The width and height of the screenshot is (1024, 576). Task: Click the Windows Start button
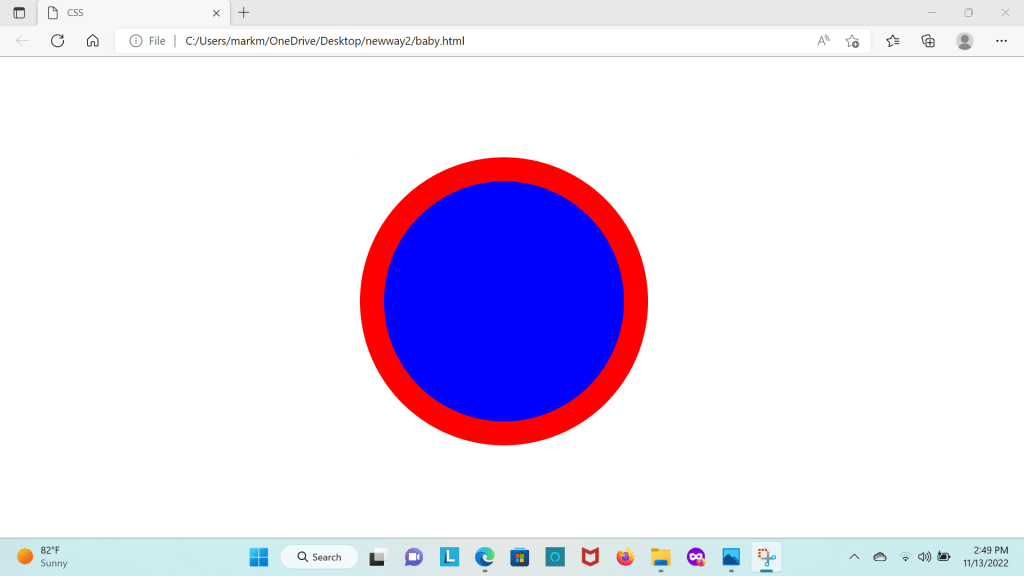(259, 557)
